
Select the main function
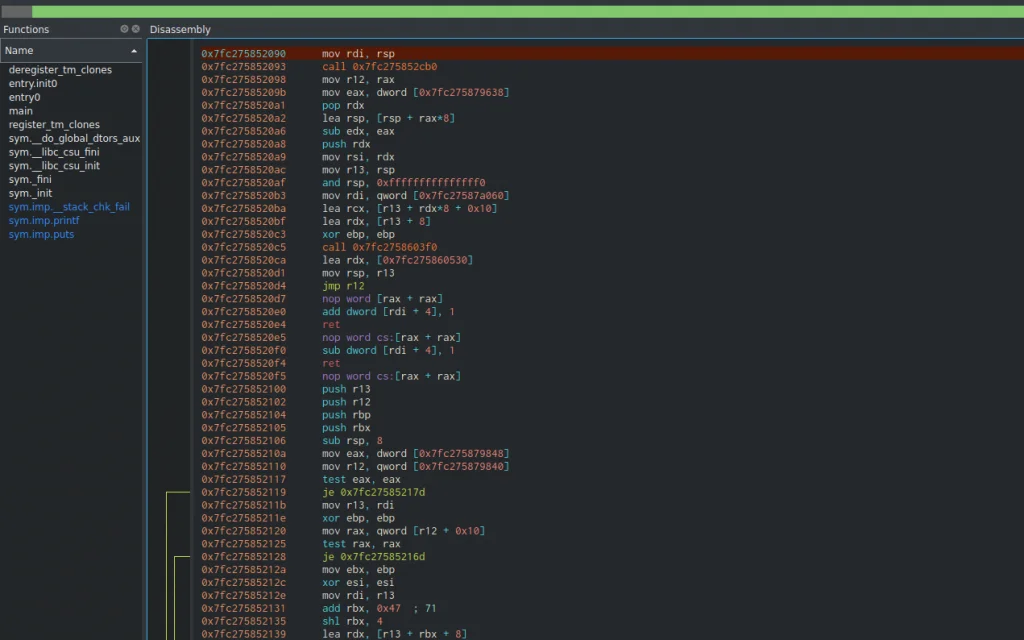tap(21, 111)
